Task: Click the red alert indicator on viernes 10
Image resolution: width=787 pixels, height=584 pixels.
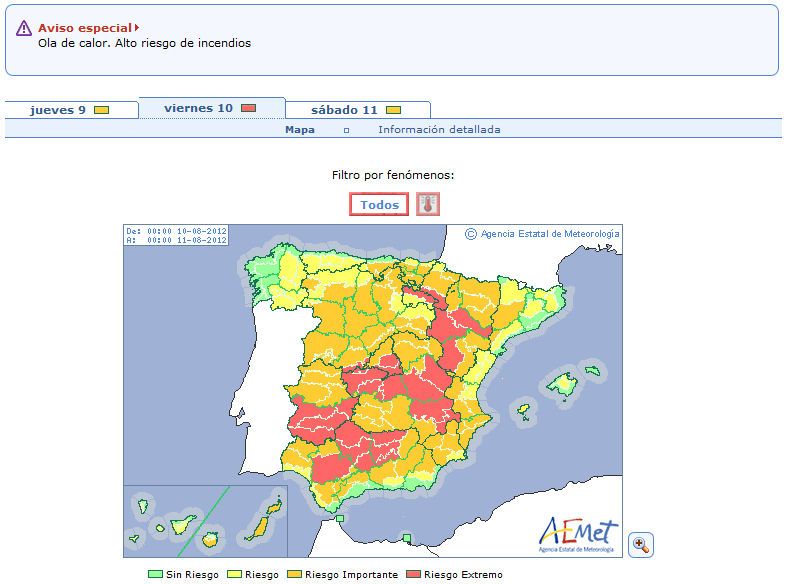Action: [x=249, y=108]
